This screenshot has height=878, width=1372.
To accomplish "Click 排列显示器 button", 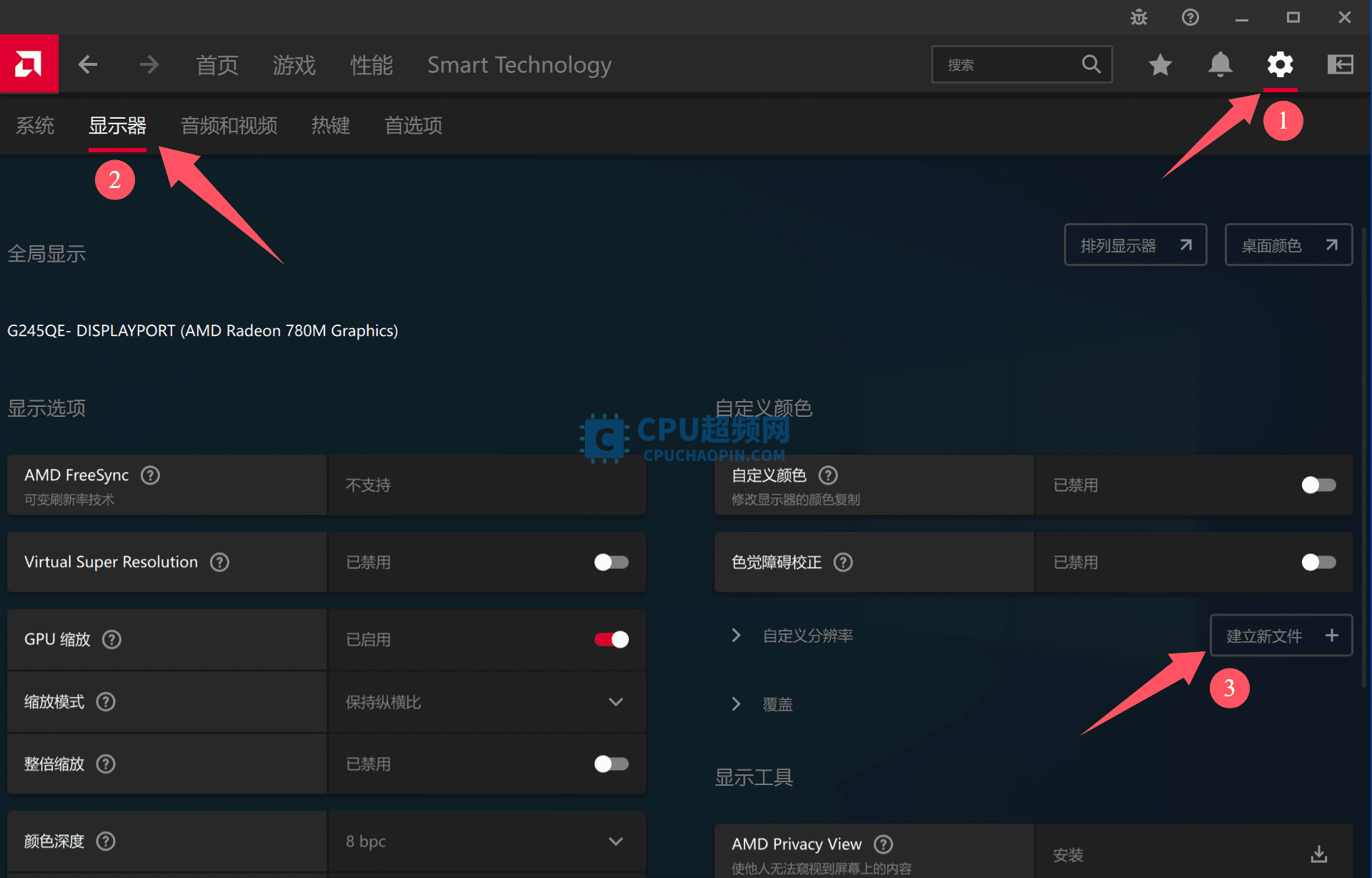I will pyautogui.click(x=1135, y=245).
